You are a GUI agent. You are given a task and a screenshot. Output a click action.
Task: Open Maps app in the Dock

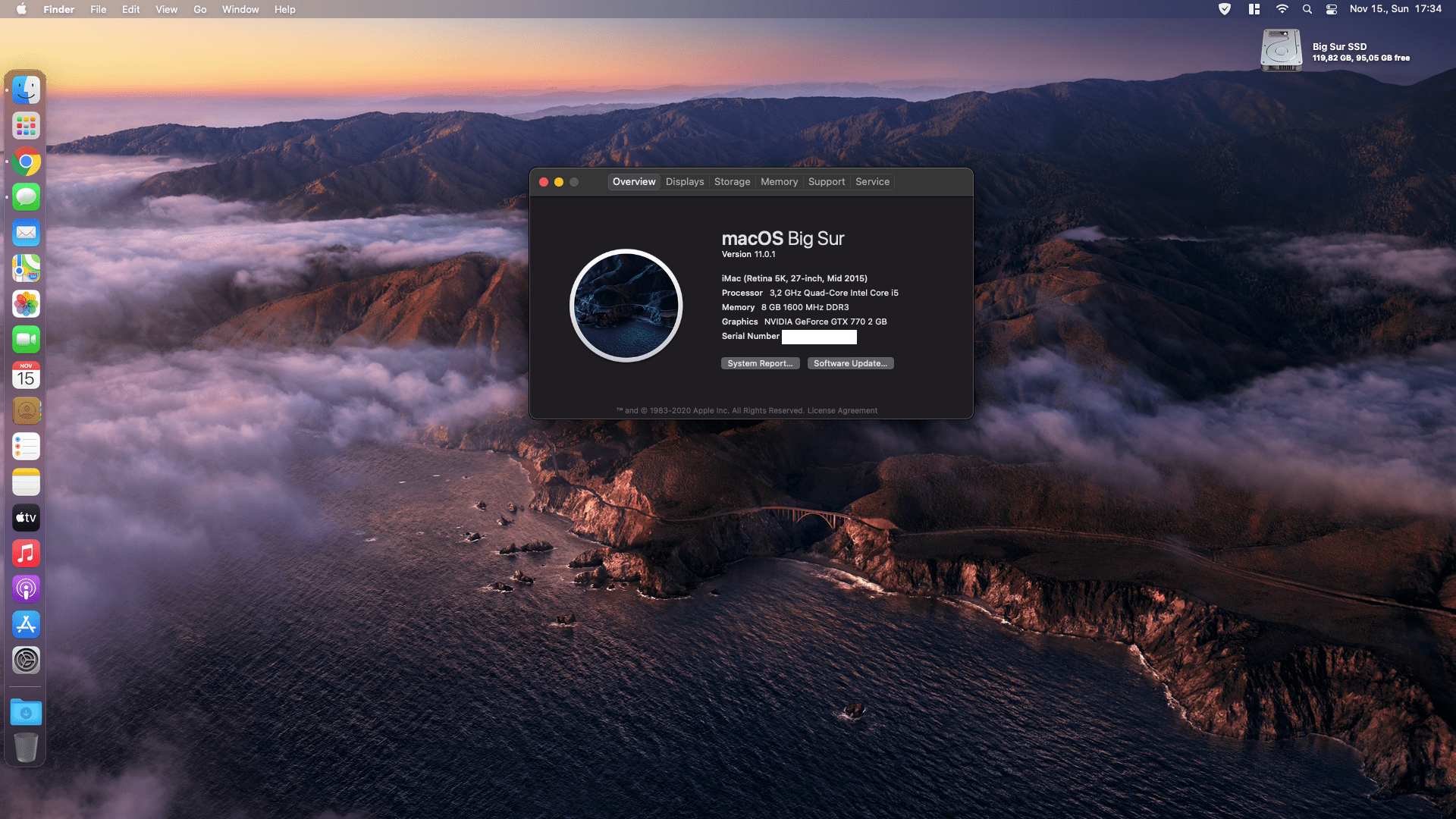tap(26, 268)
